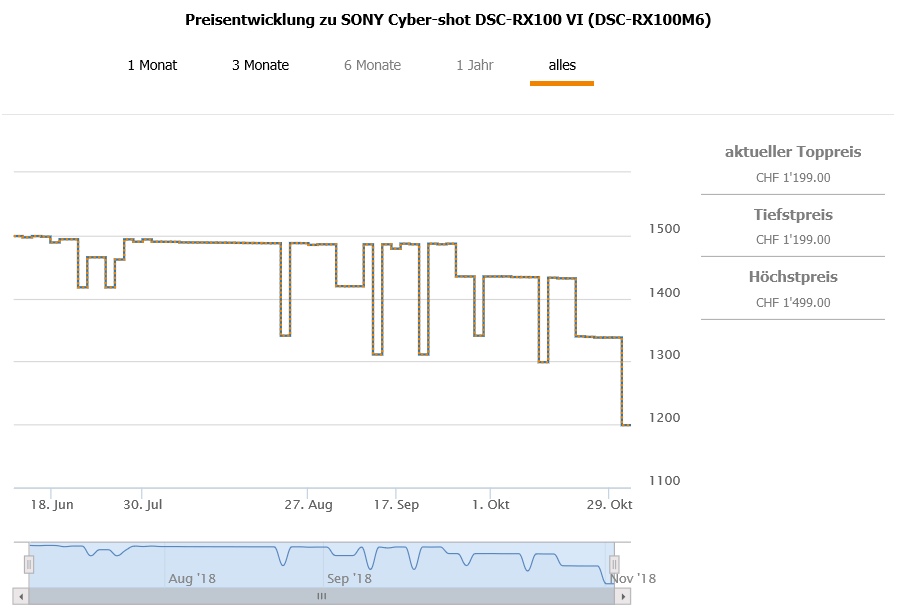Select the 1 Jahr range tab
This screenshot has height=614, width=903.
pos(475,65)
